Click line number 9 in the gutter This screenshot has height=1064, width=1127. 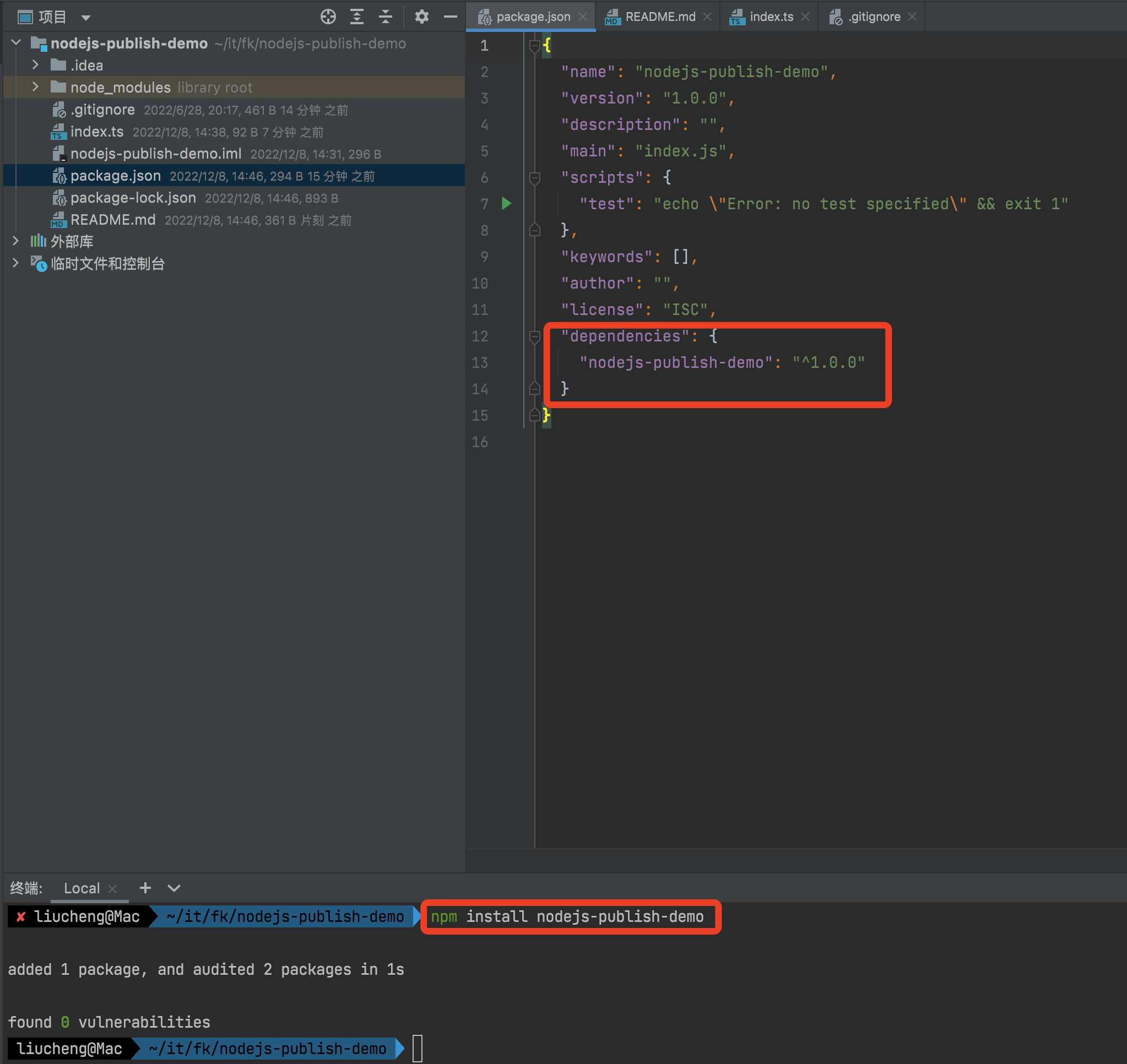[x=484, y=257]
